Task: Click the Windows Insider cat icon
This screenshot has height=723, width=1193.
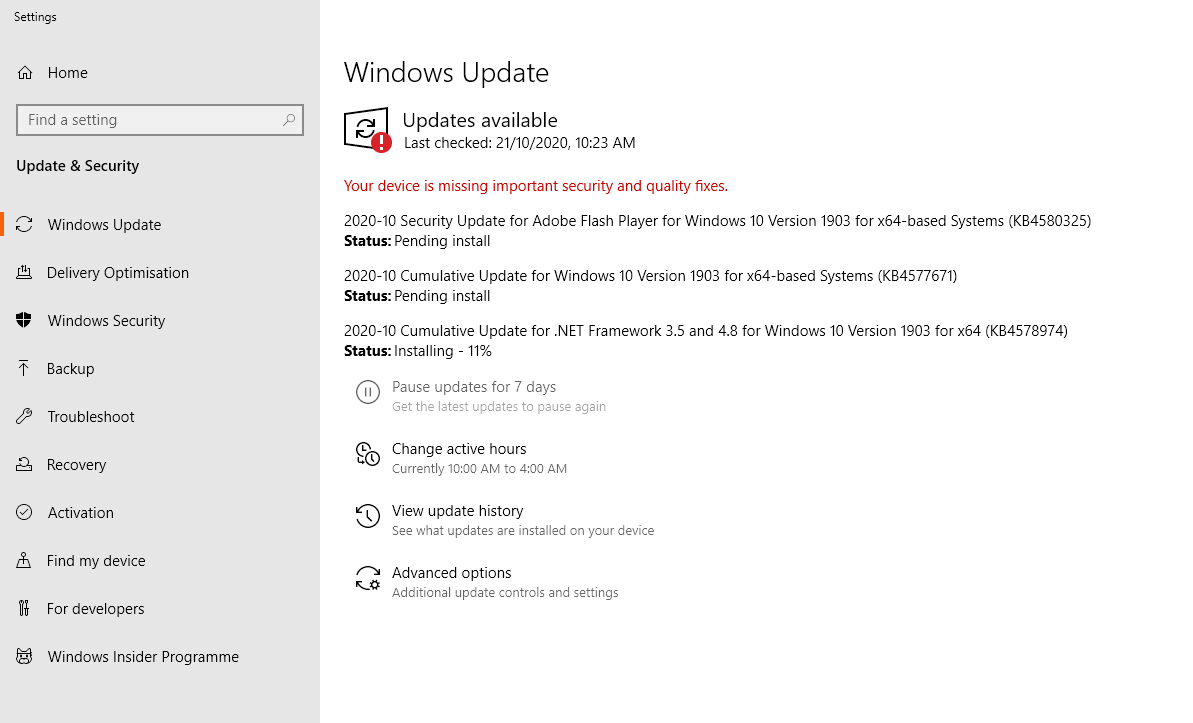Action: coord(24,656)
